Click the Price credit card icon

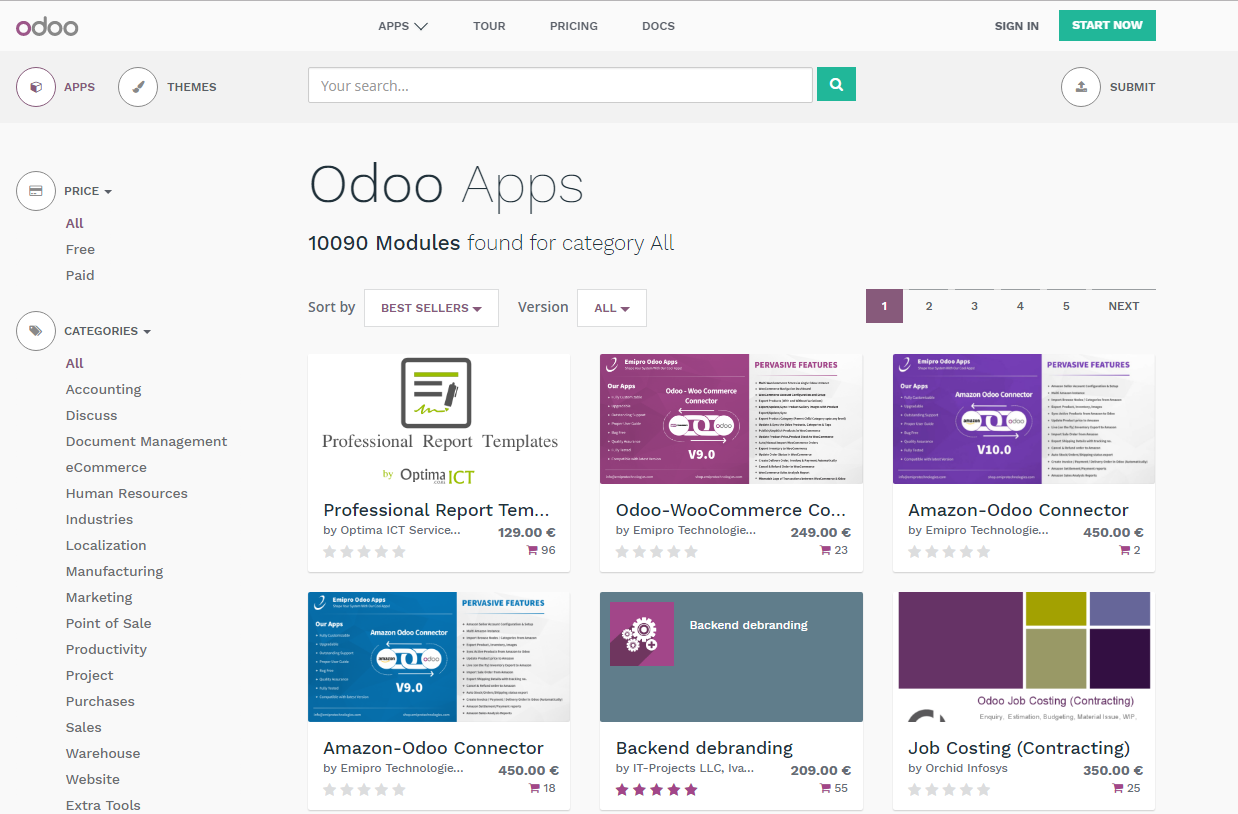(x=36, y=191)
